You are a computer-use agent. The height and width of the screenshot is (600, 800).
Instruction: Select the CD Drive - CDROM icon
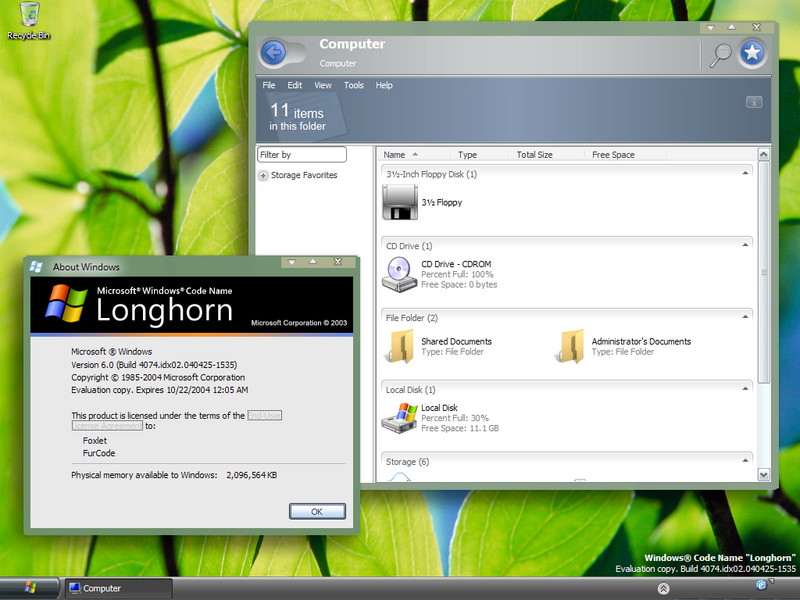point(399,274)
